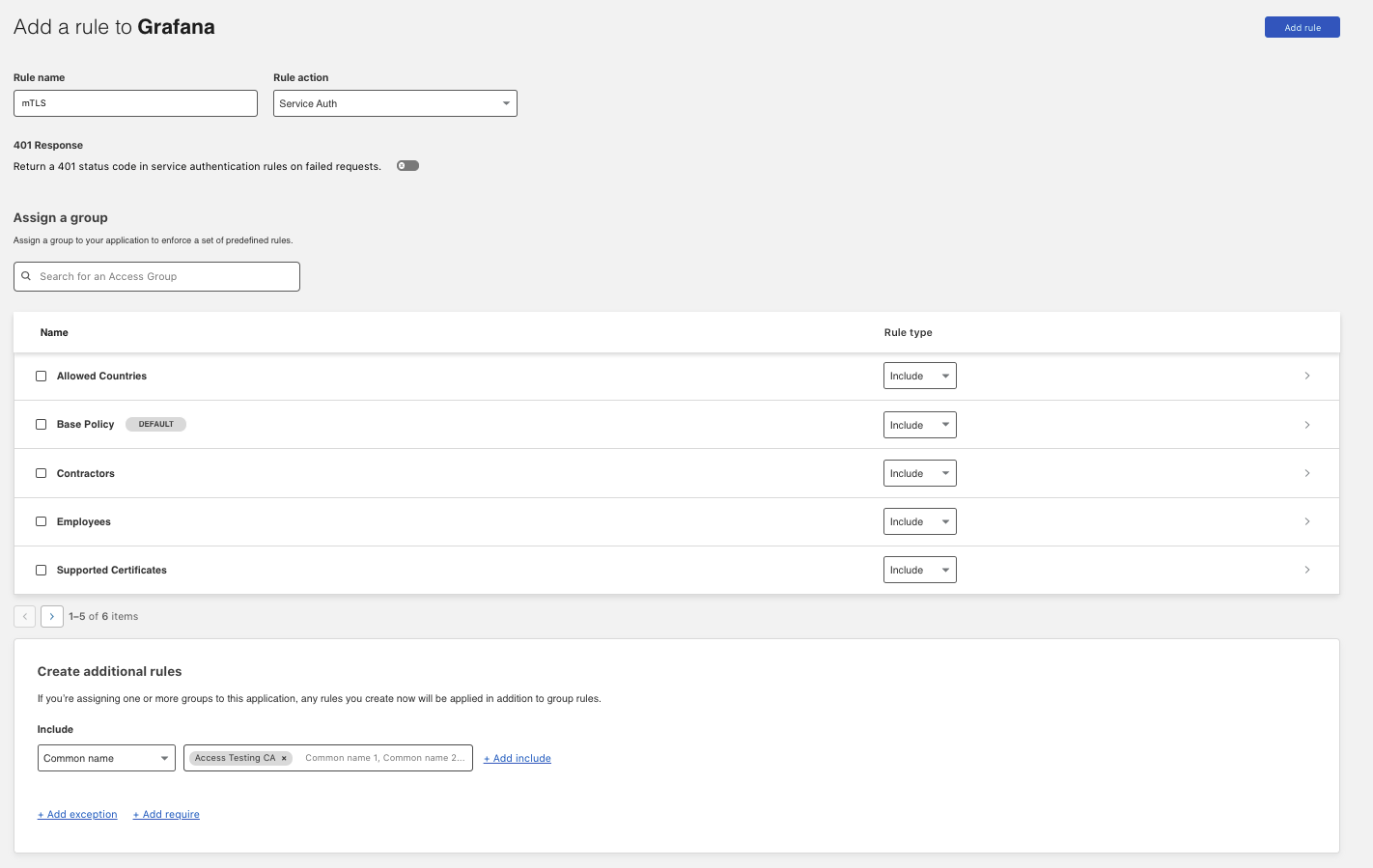Click the Add exception link

point(77,815)
